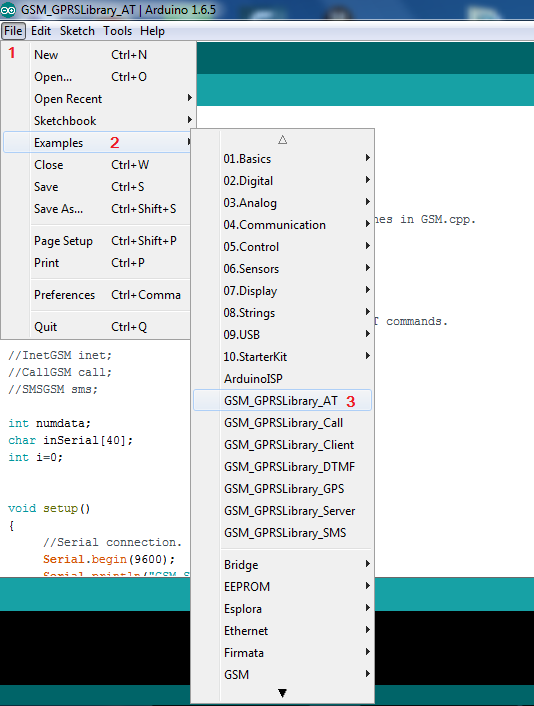Click the '//SMSGSM sms;' comment line
This screenshot has height=706, width=534.
click(x=53, y=389)
